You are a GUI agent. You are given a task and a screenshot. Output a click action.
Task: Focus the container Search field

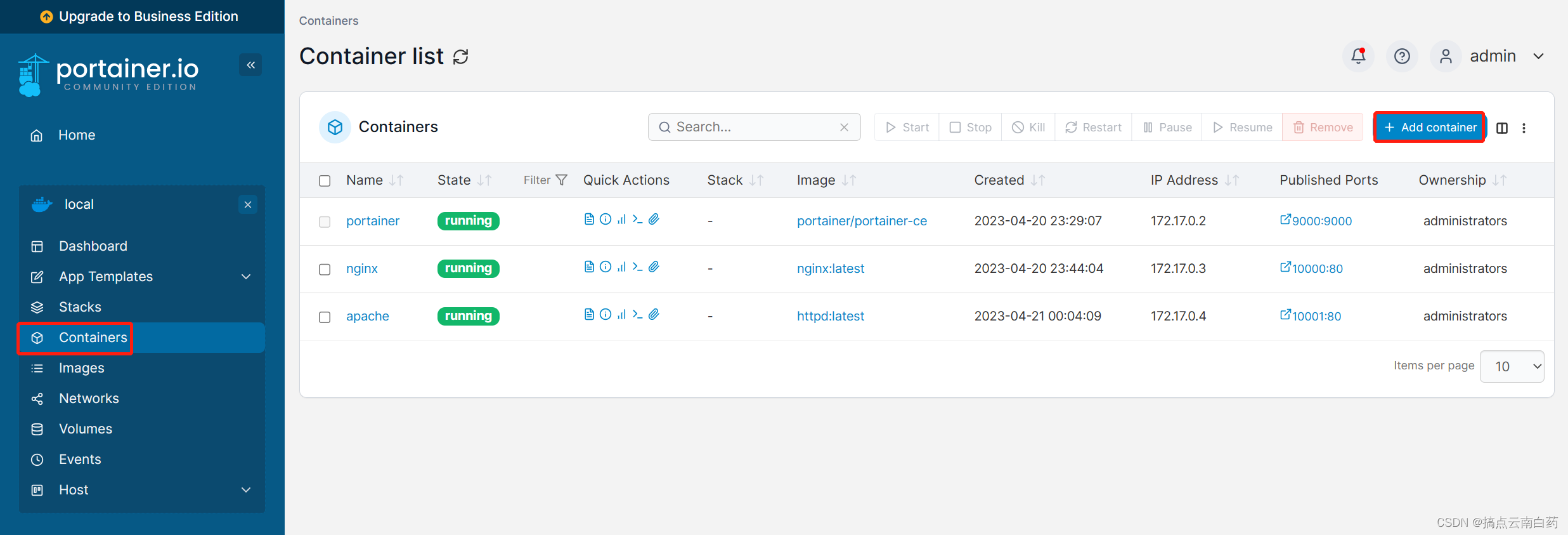(x=754, y=127)
